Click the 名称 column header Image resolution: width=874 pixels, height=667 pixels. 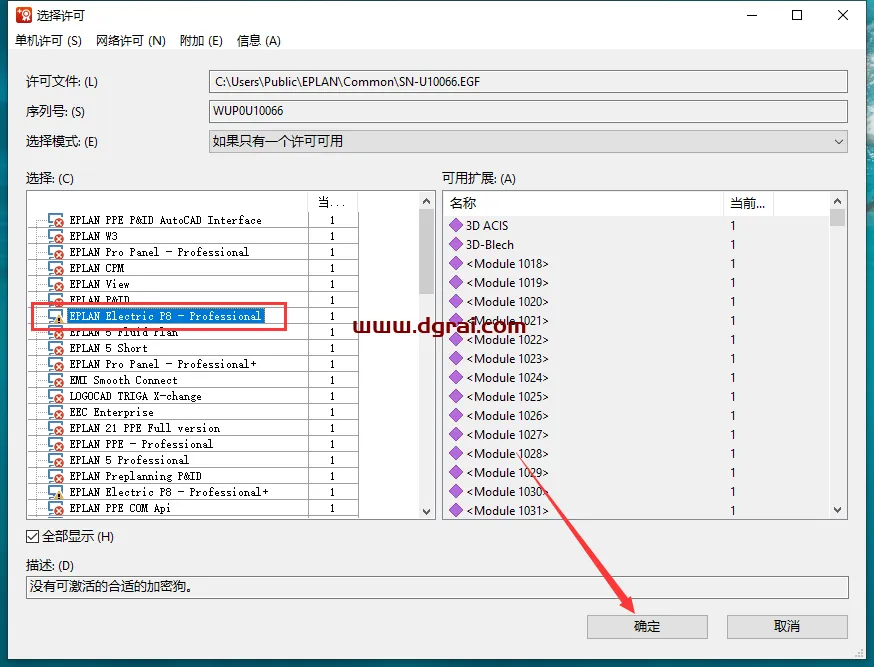pos(583,203)
